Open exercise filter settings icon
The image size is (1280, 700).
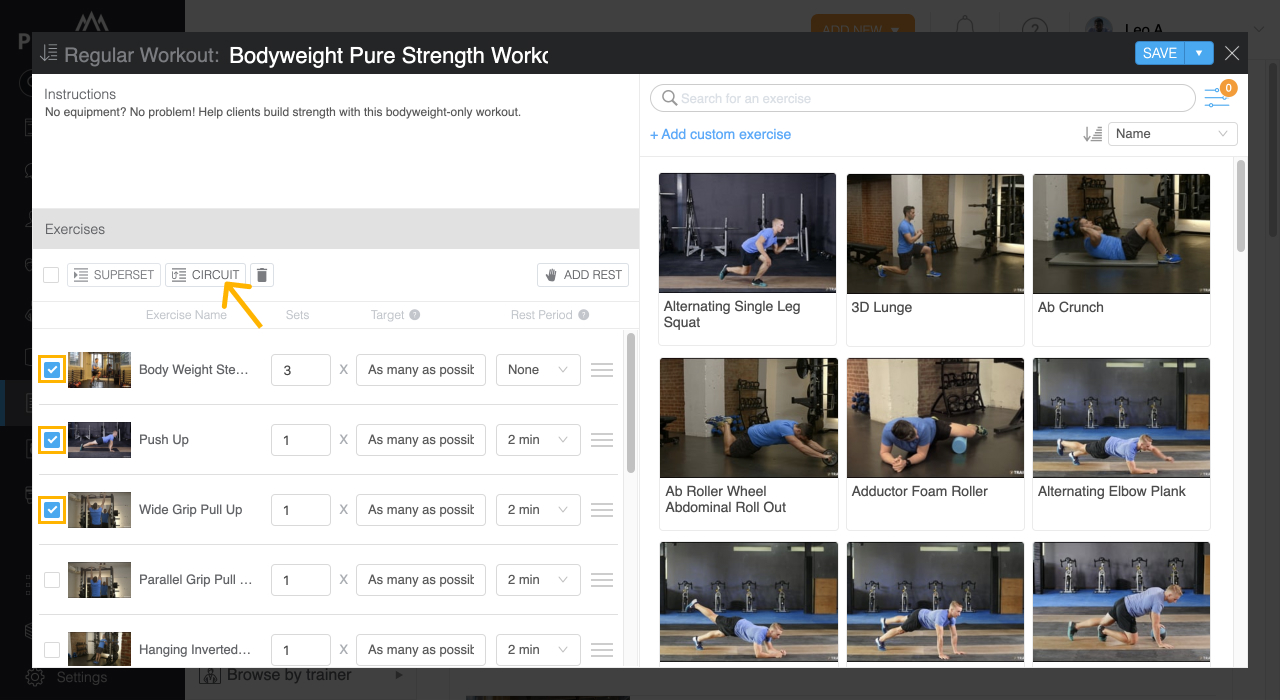tap(1217, 98)
